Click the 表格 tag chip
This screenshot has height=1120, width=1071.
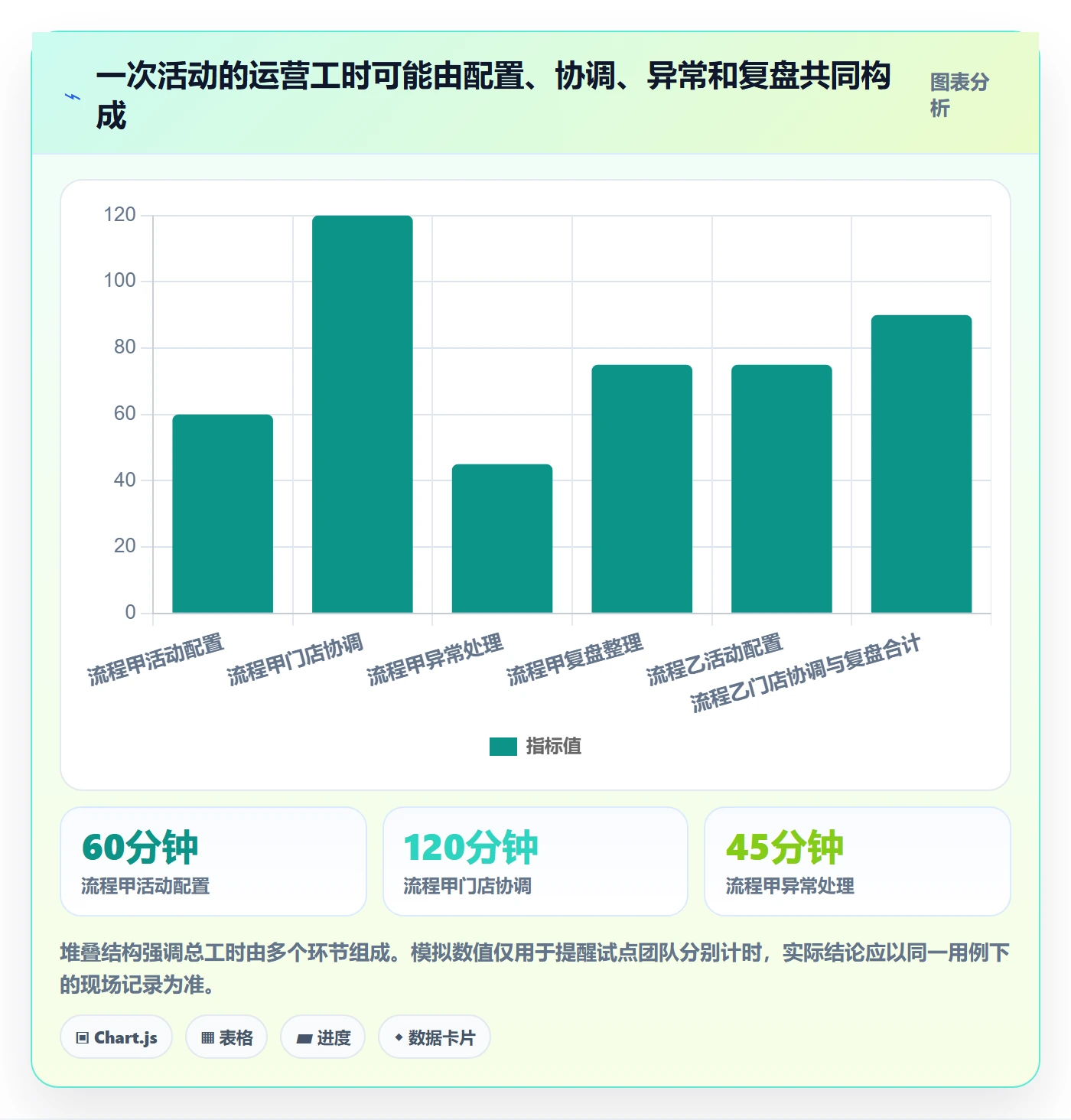(226, 1037)
